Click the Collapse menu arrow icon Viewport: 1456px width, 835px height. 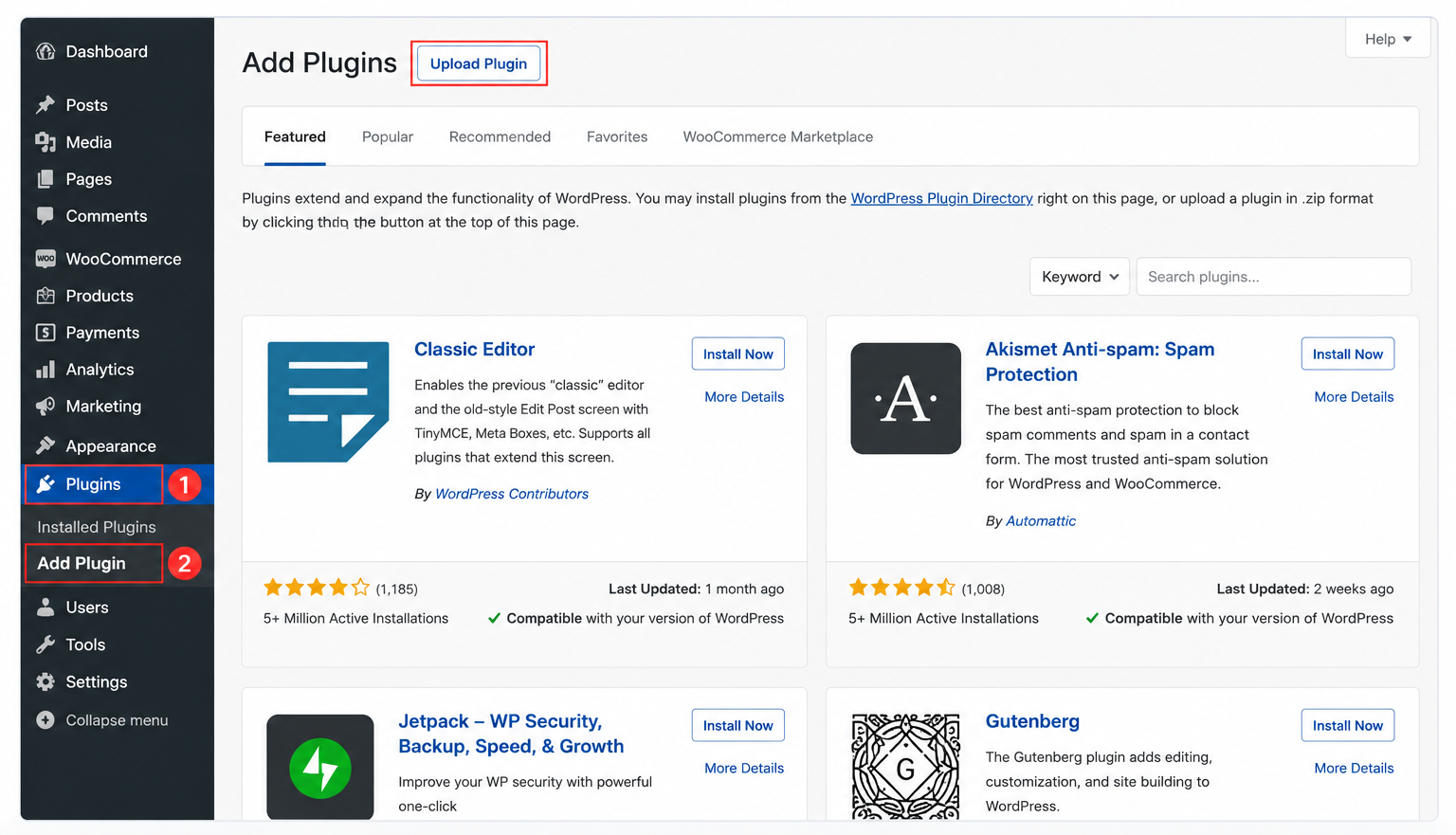[45, 720]
